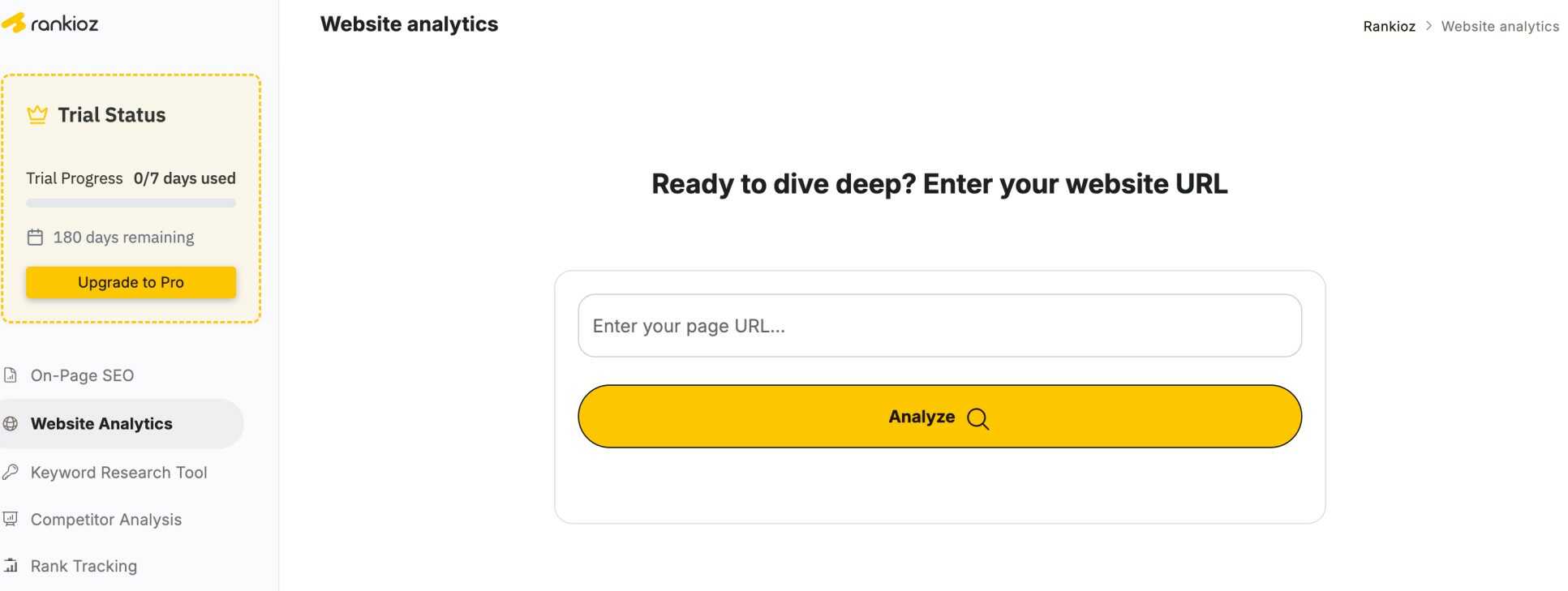Open Rank Tracking from sidebar

tap(84, 566)
